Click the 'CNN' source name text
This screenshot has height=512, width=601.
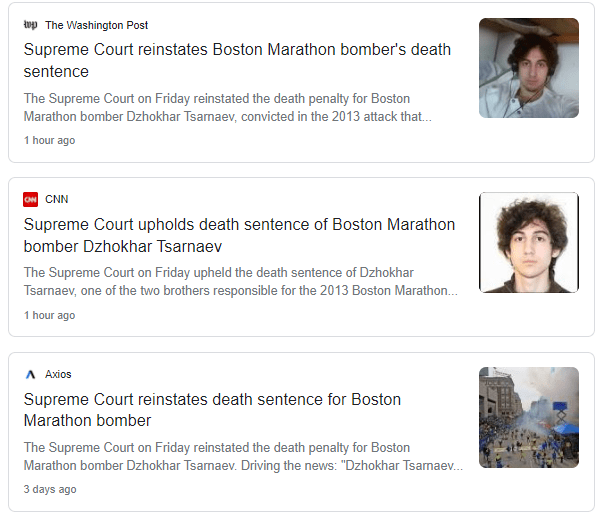pyautogui.click(x=56, y=199)
